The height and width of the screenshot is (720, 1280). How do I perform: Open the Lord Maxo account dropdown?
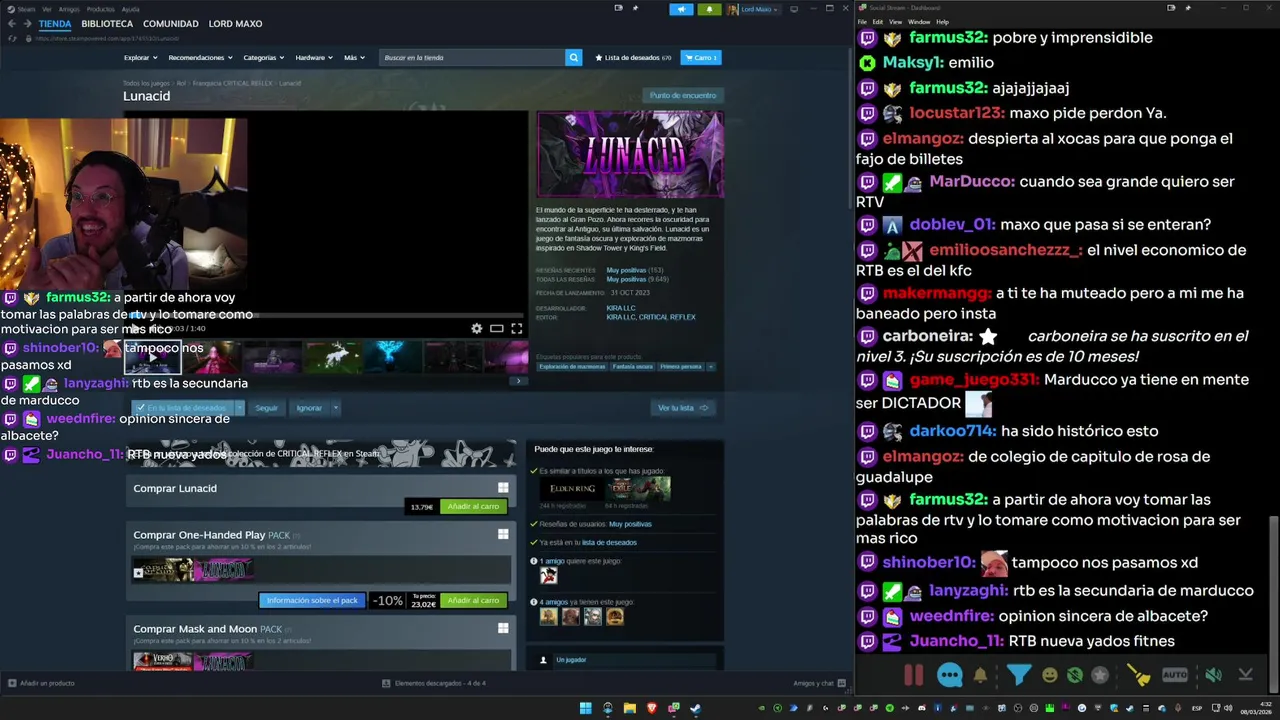[x=753, y=9]
